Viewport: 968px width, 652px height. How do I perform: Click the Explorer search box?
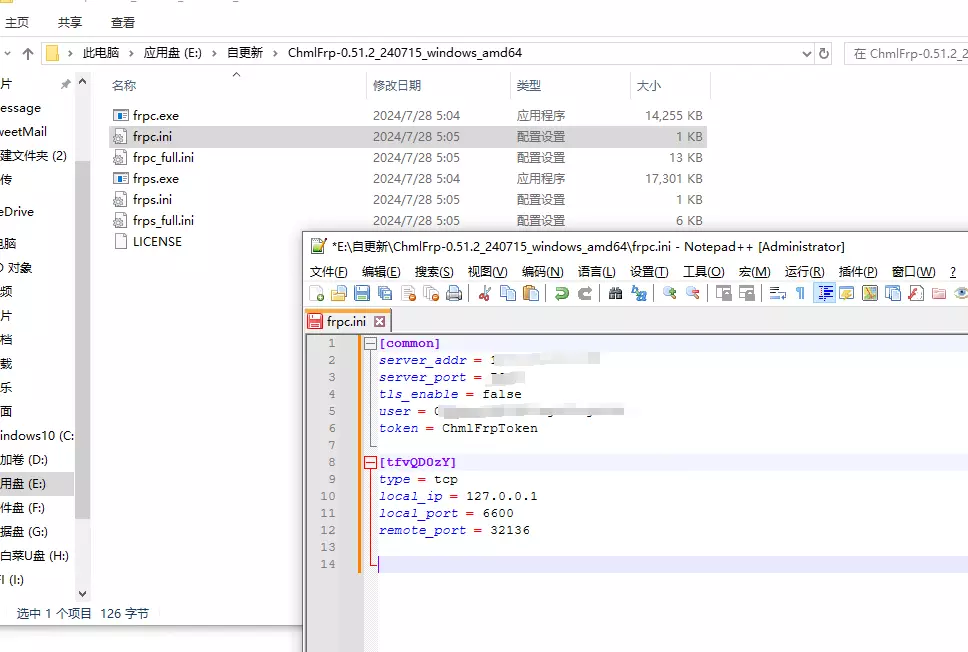point(906,54)
